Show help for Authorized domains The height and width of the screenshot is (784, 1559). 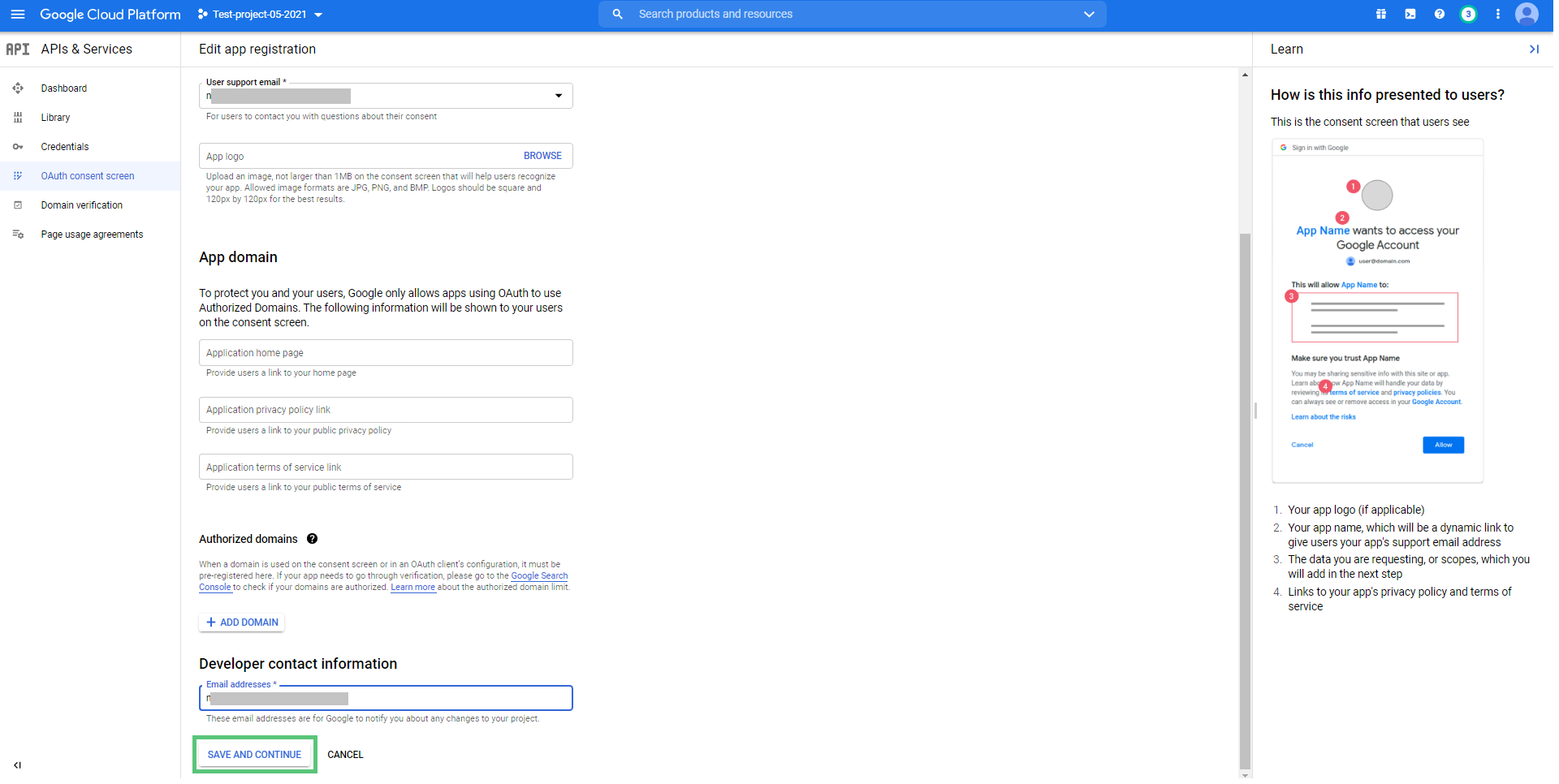click(313, 539)
